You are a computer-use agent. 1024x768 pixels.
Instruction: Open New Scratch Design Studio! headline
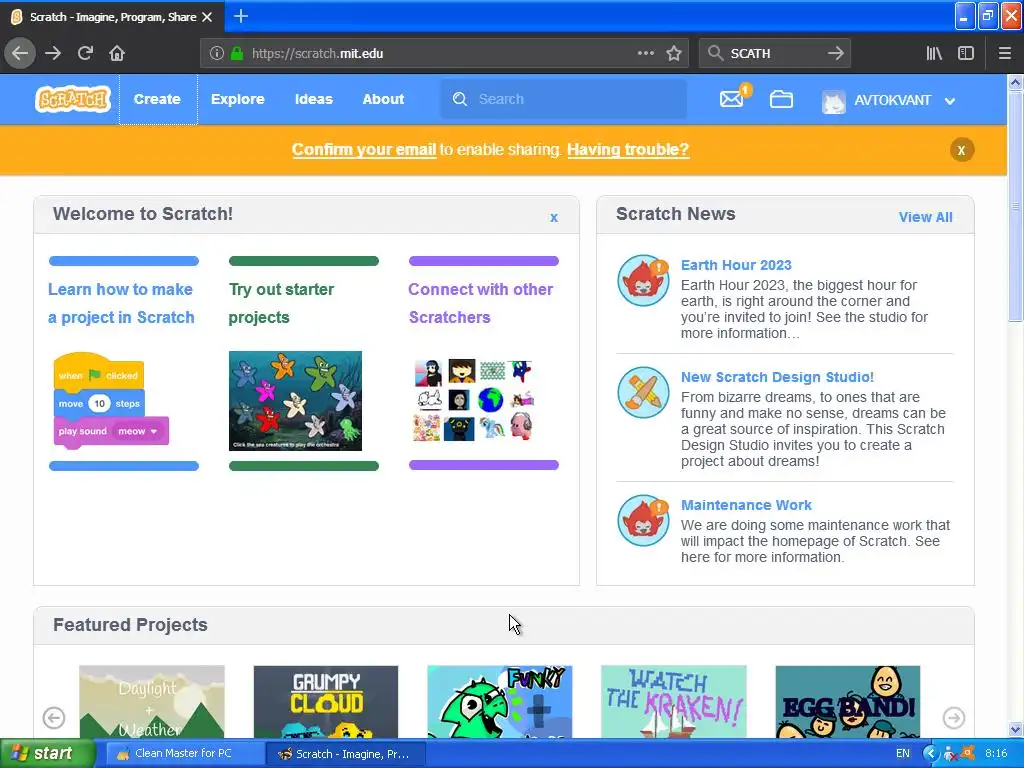click(777, 377)
